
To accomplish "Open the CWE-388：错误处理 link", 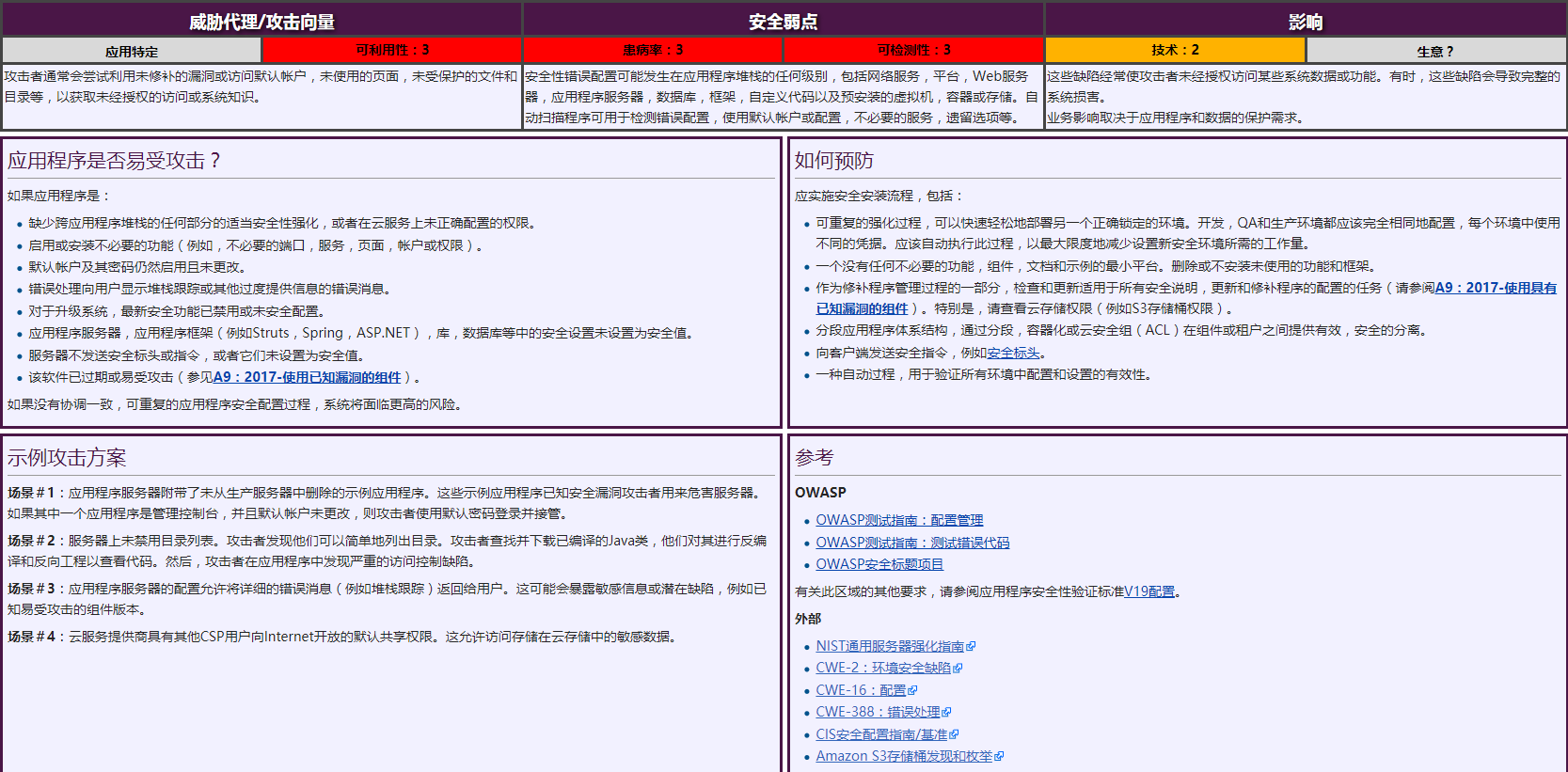I will pyautogui.click(x=878, y=712).
